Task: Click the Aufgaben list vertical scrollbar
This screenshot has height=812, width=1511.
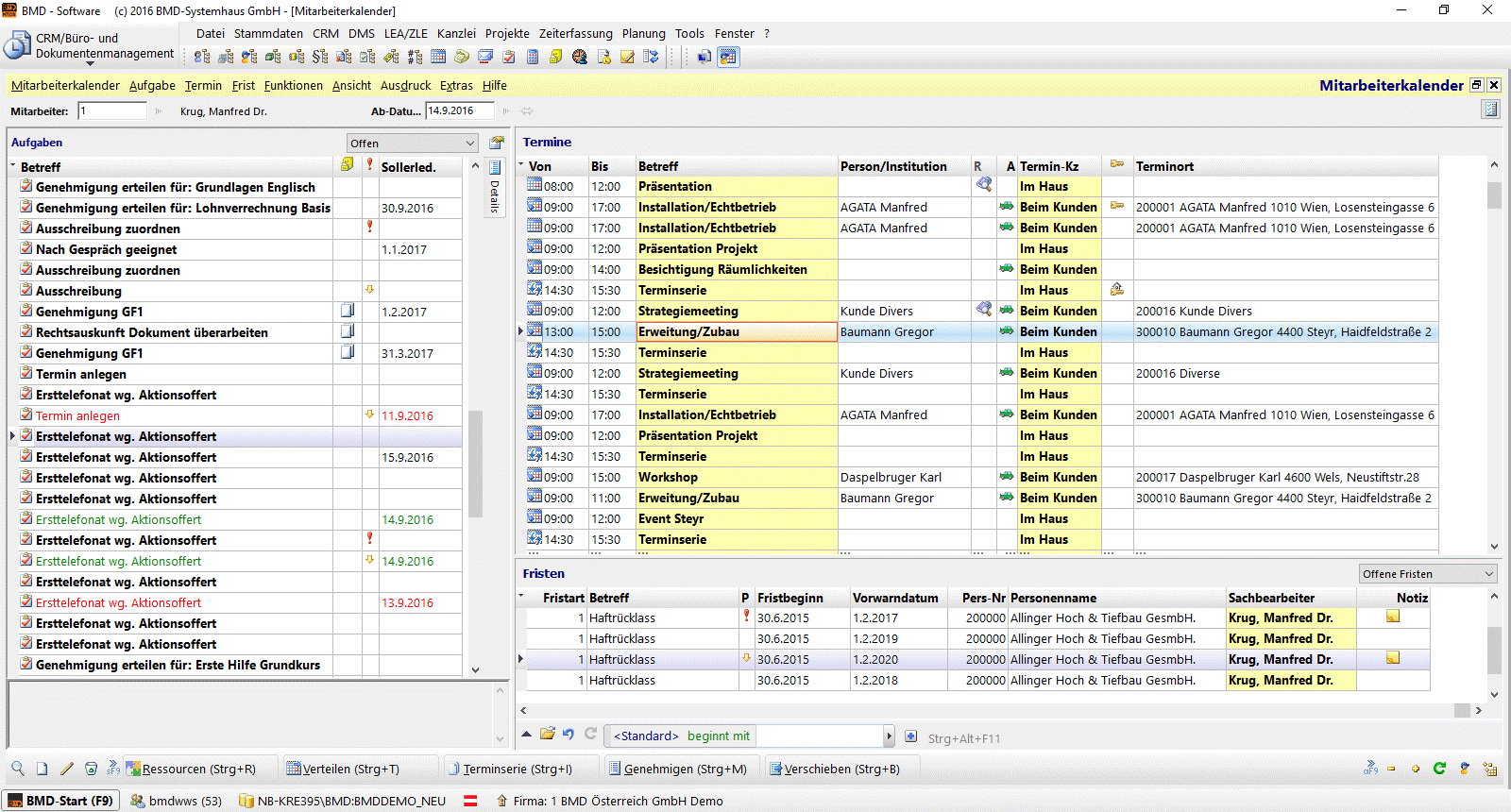Action: 475,463
